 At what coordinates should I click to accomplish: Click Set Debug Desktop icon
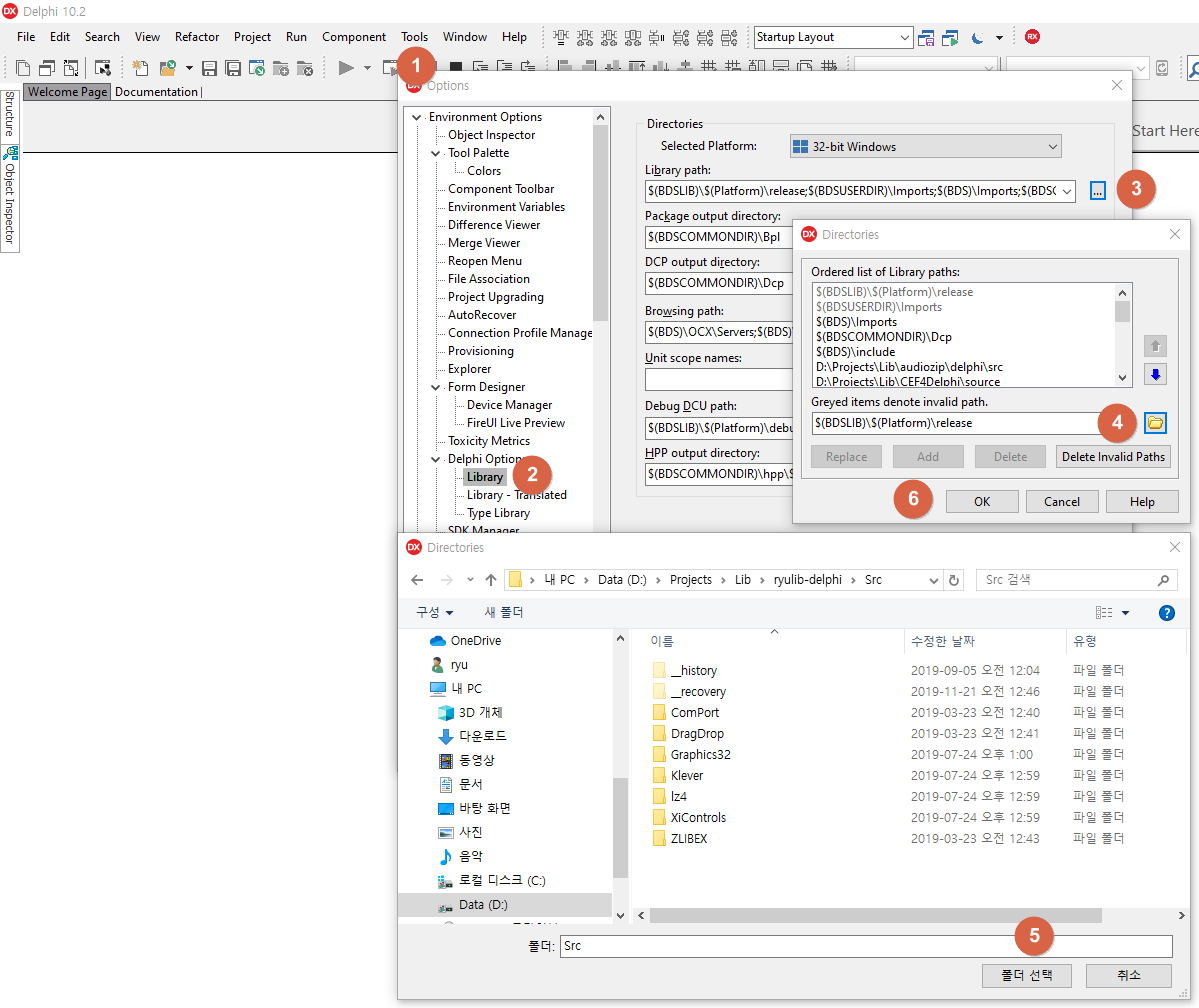point(950,37)
